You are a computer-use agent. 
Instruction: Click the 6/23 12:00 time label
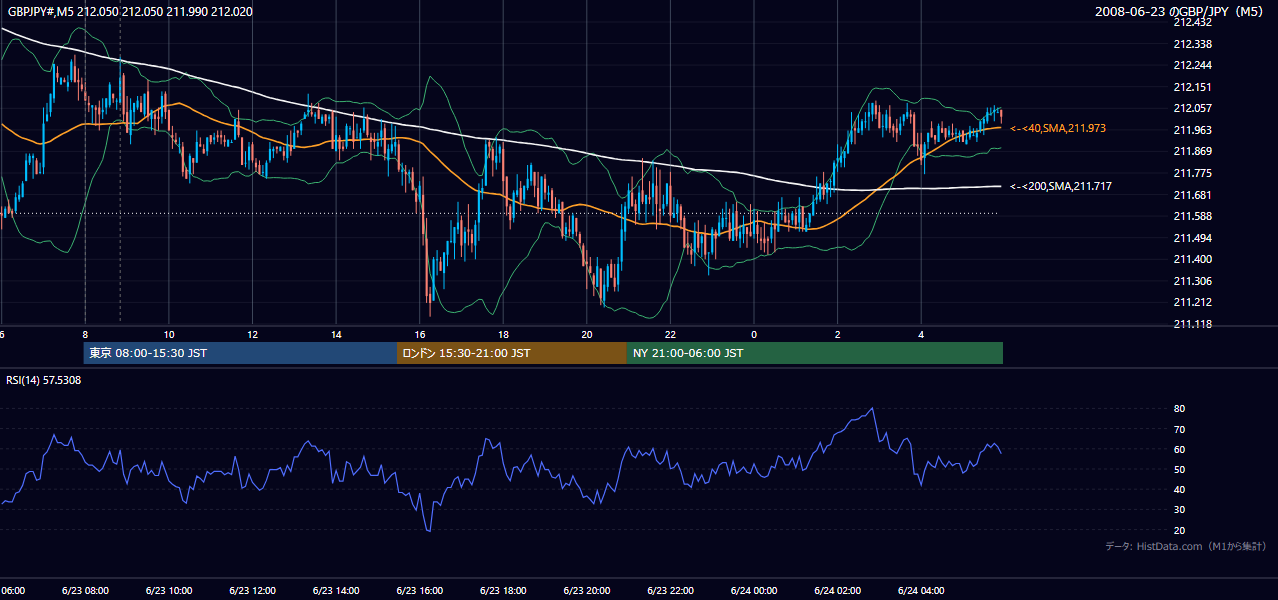pos(252,590)
